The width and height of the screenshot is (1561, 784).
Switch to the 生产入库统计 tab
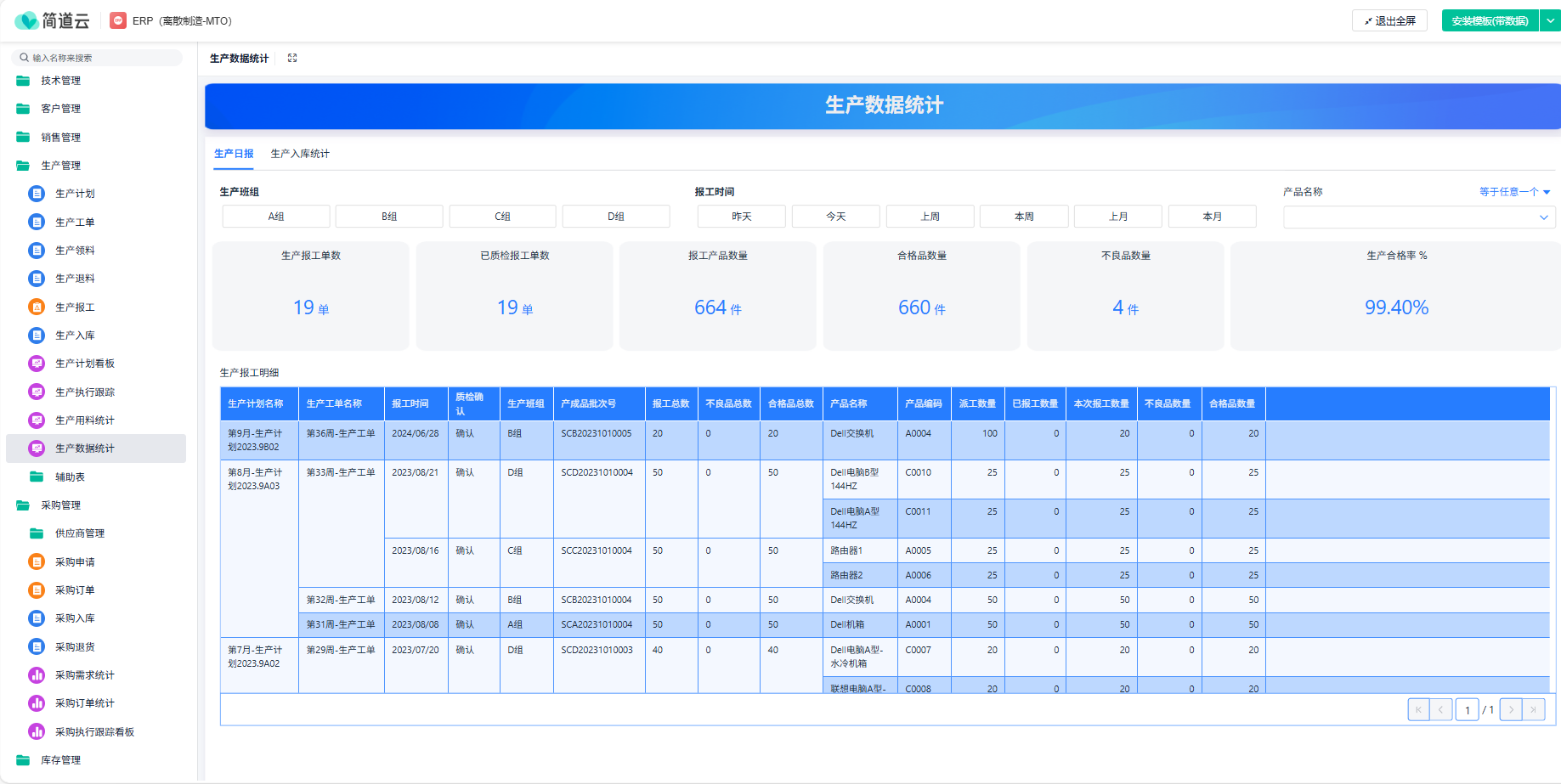click(300, 154)
